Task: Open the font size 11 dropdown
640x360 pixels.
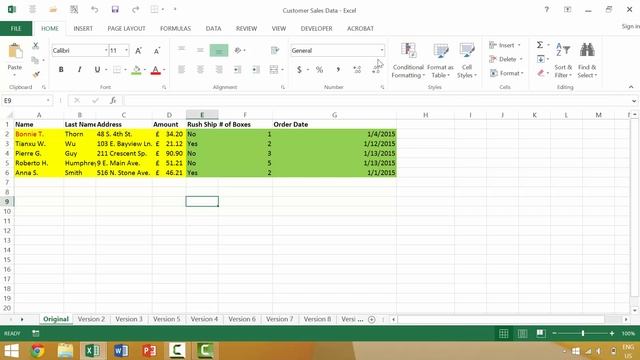Action: [126, 50]
